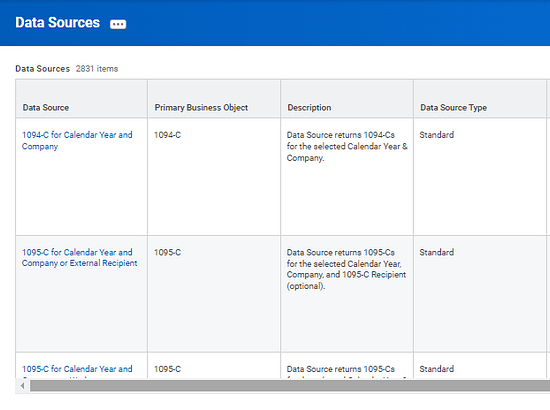Open related actions ellipsis beside Data Sources title
The height and width of the screenshot is (410, 550).
[x=118, y=24]
